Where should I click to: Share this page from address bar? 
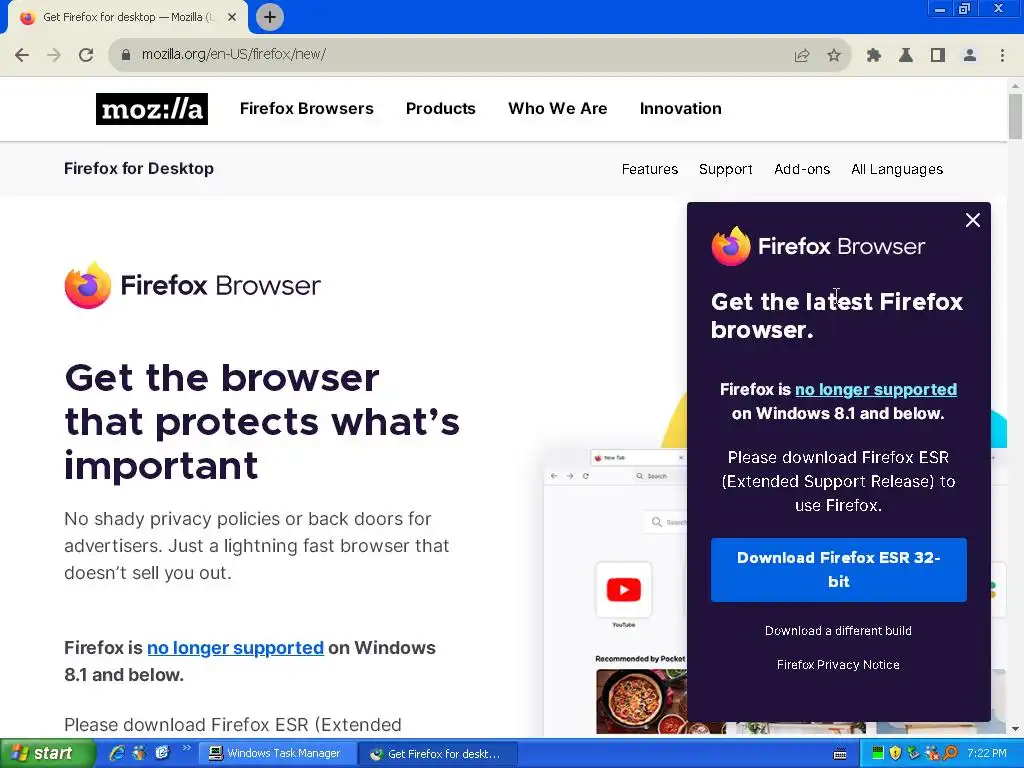coord(802,56)
